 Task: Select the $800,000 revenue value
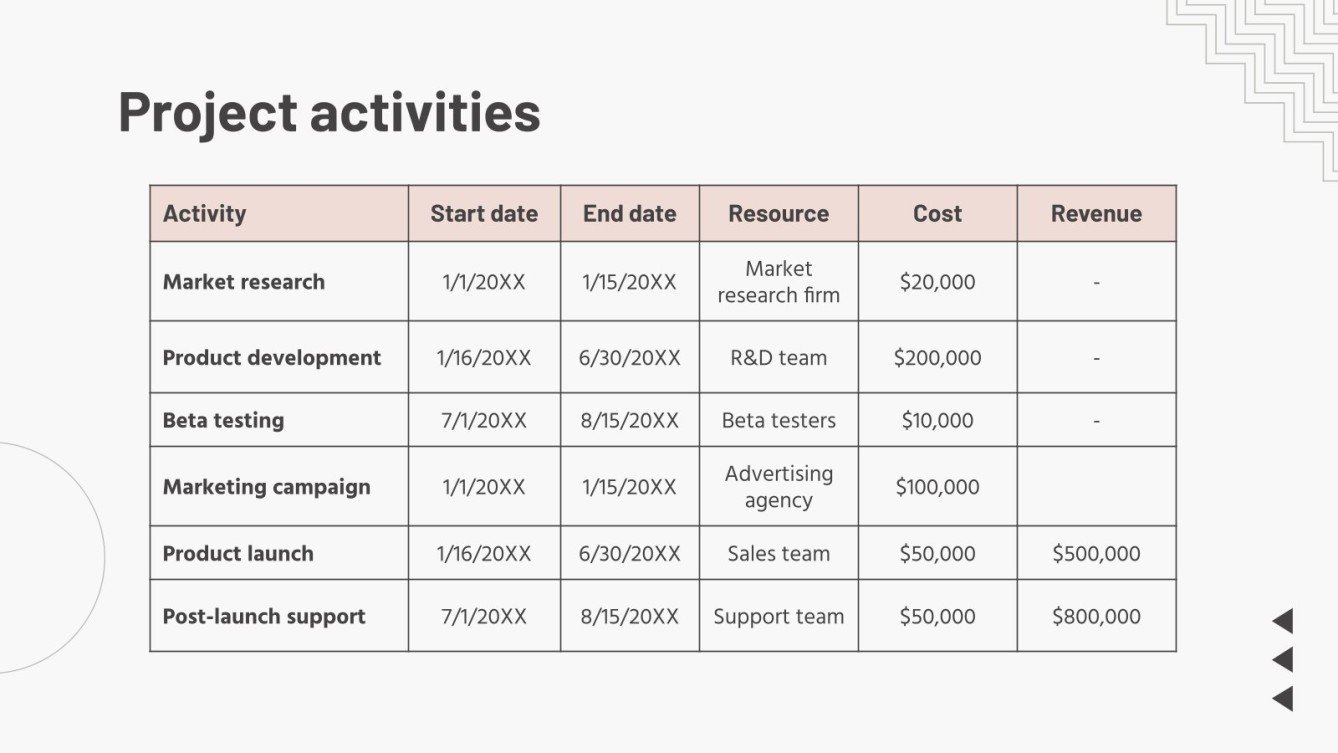(x=1096, y=617)
